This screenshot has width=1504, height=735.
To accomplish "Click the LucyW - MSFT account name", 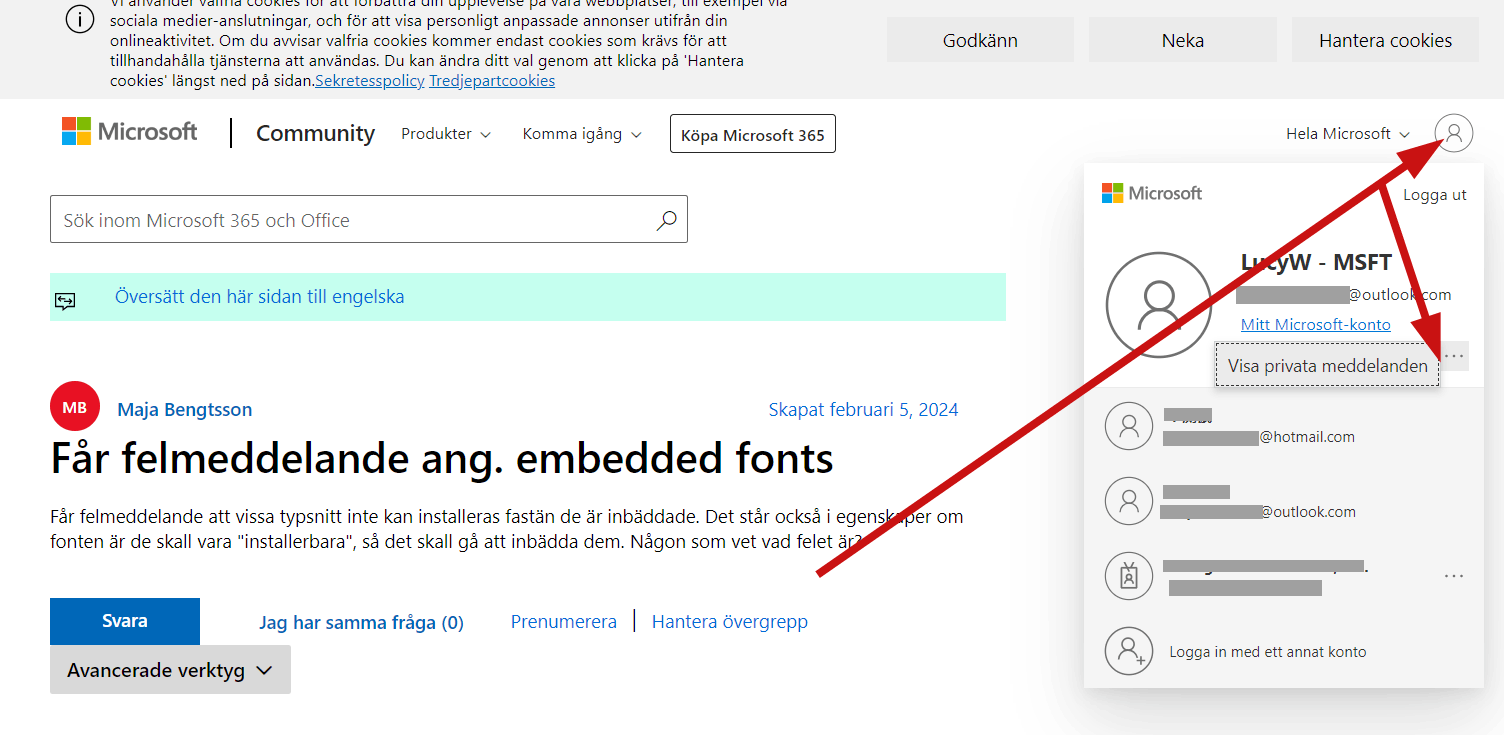I will click(1316, 263).
